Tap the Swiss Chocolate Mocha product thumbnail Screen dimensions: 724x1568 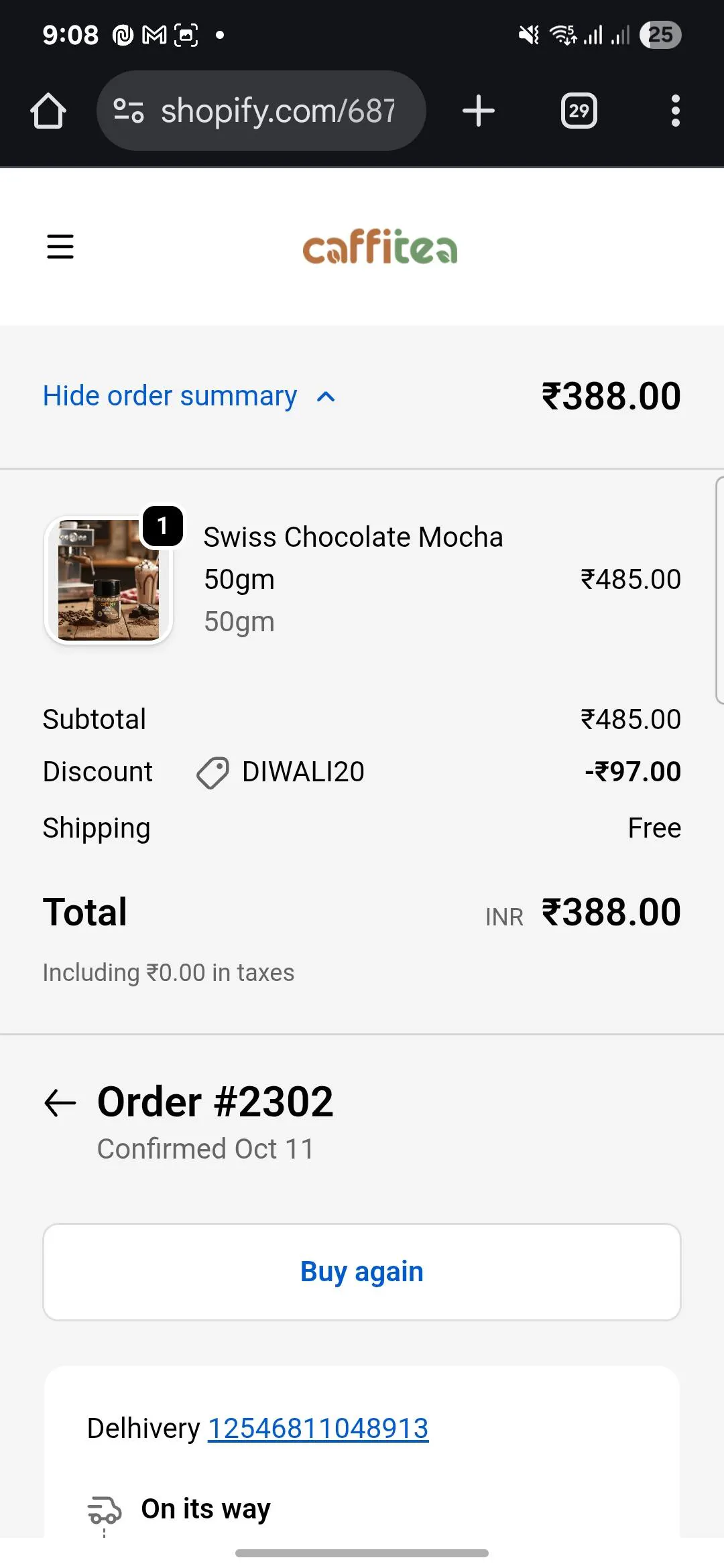click(x=109, y=580)
